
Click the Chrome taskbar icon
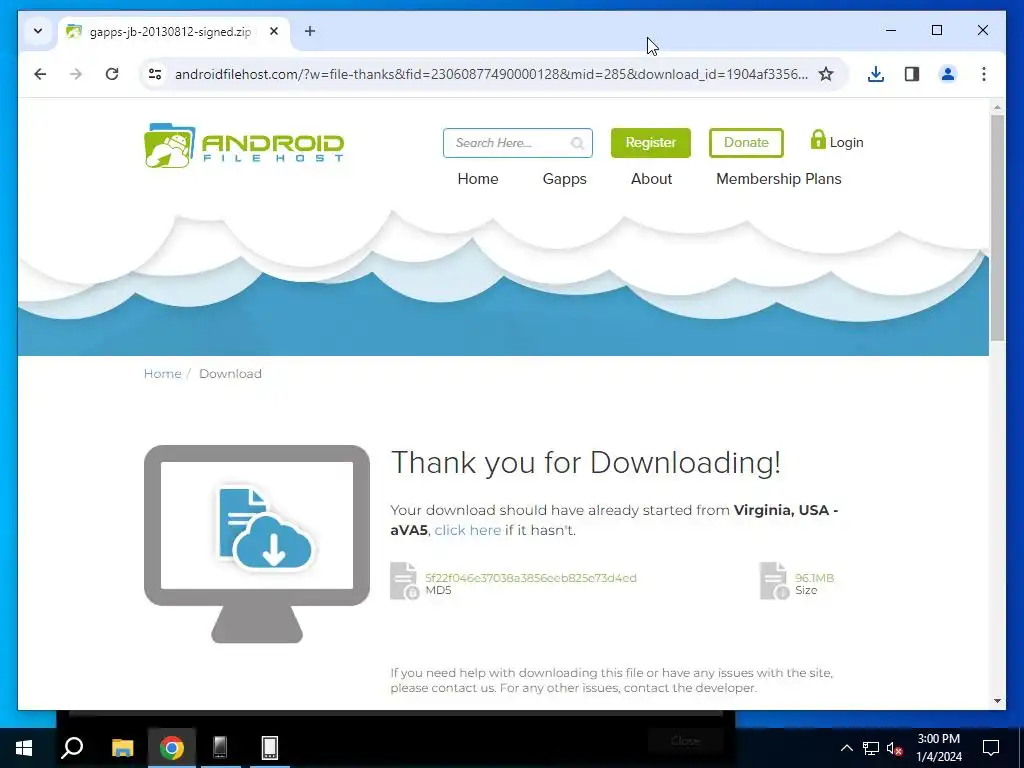pos(172,748)
